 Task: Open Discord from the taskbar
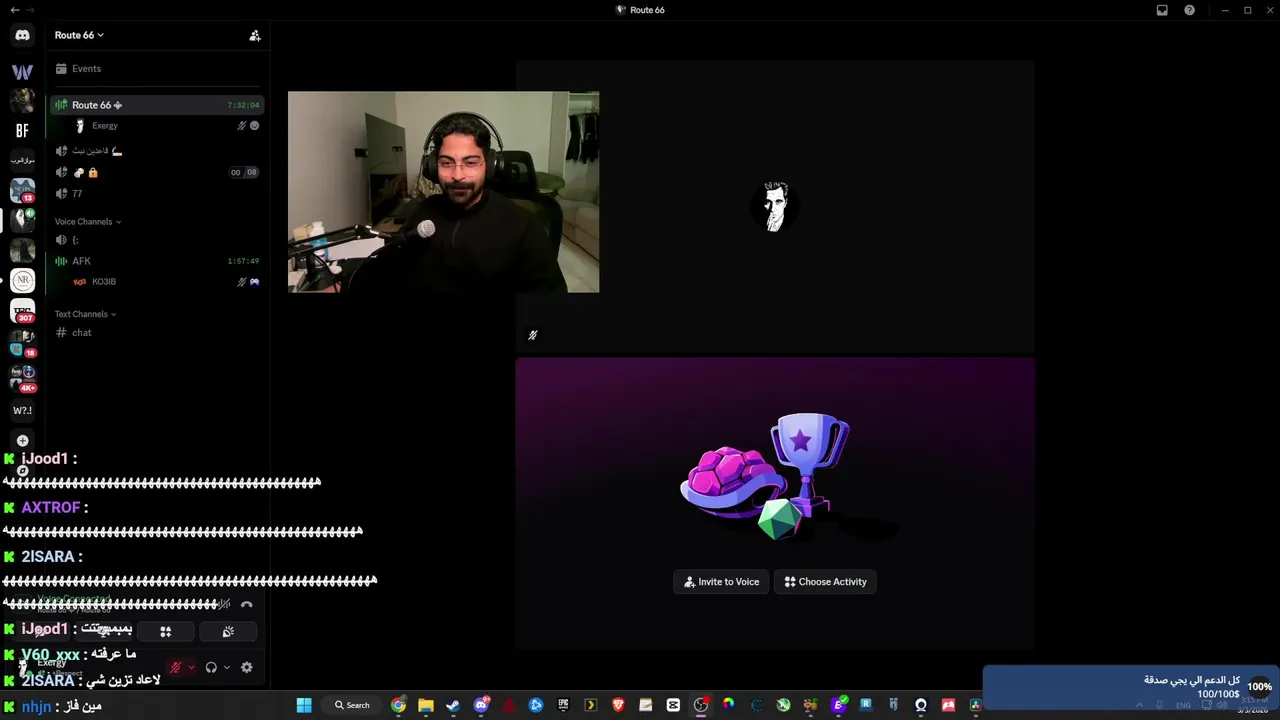pyautogui.click(x=481, y=705)
